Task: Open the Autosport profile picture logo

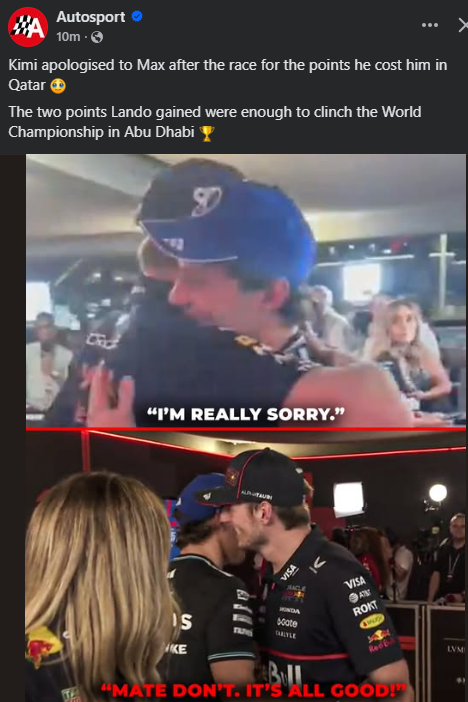Action: [x=28, y=27]
